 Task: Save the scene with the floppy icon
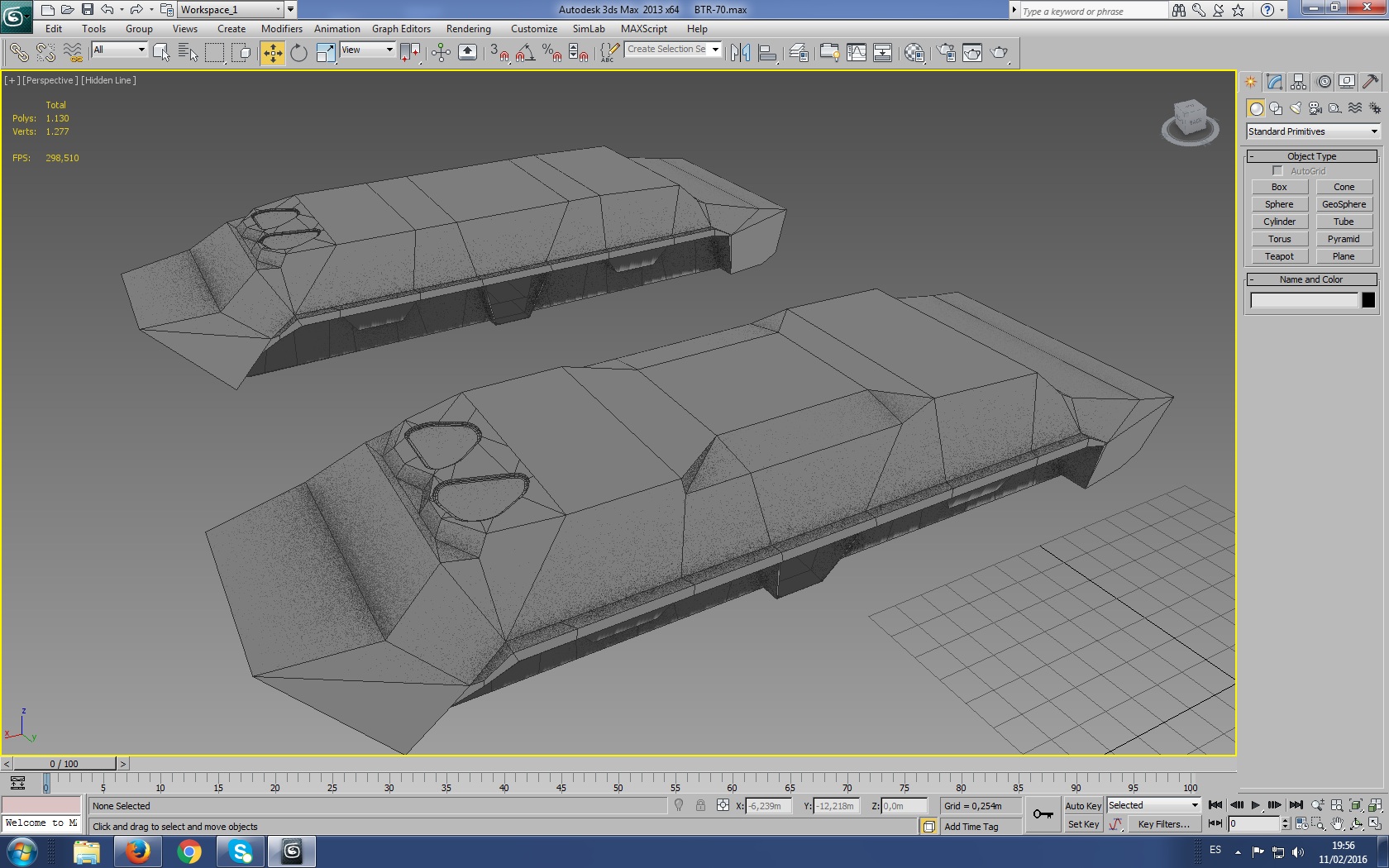click(87, 10)
